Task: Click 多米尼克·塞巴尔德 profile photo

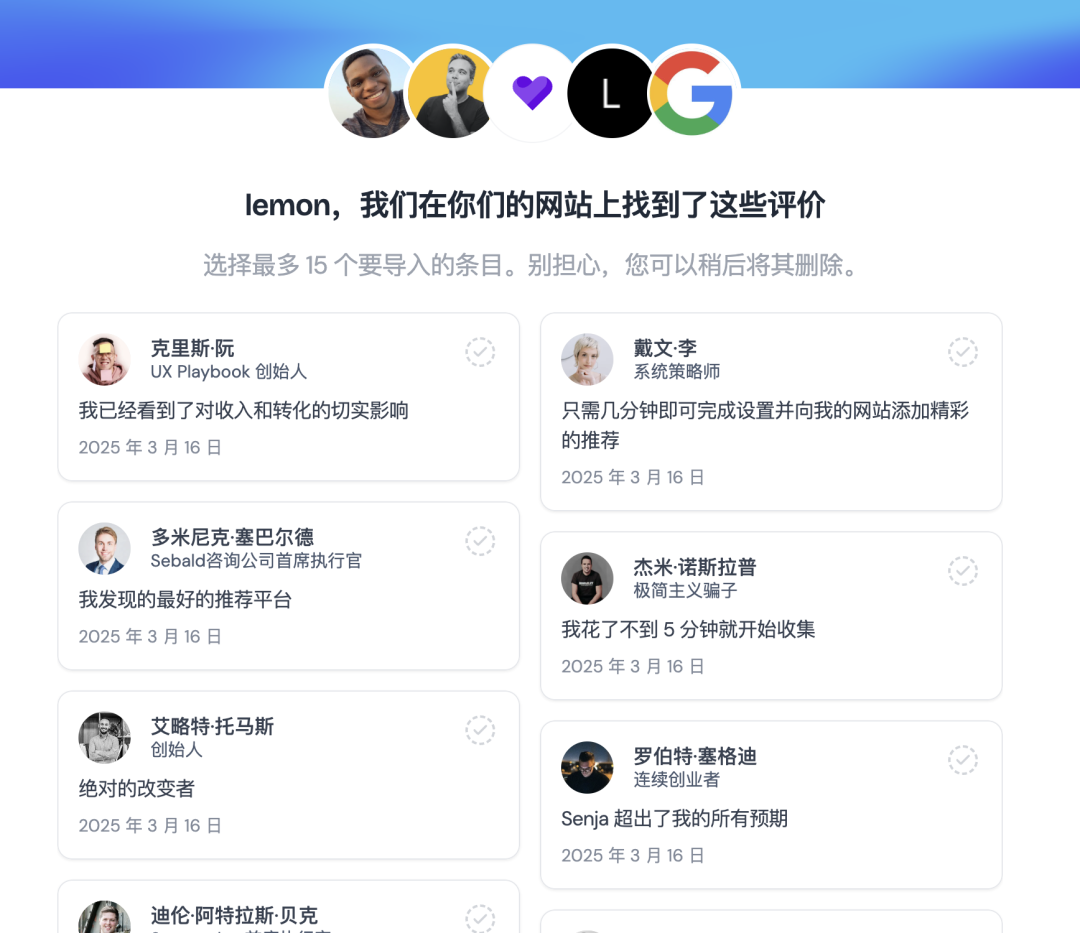Action: pyautogui.click(x=105, y=548)
